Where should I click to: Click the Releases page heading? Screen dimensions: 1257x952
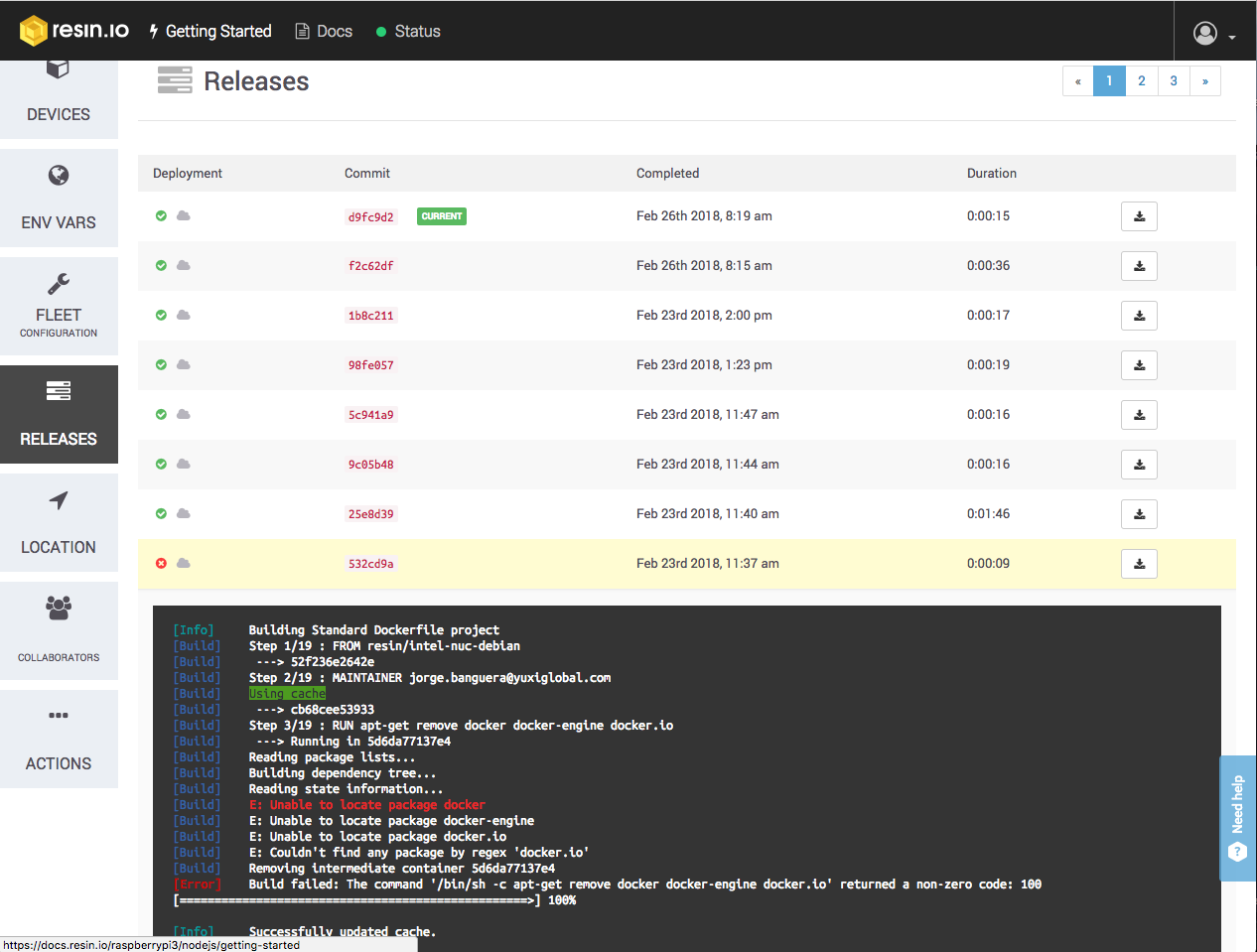(256, 81)
